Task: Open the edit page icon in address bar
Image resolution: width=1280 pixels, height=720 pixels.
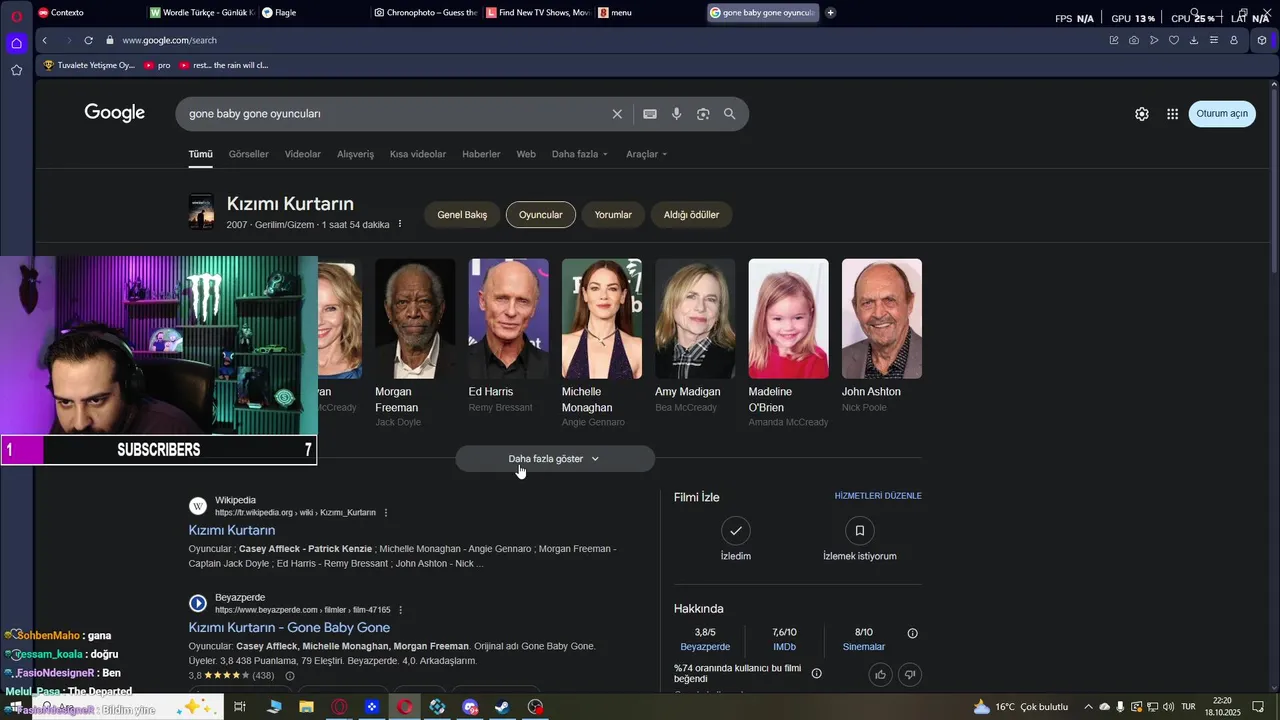Action: pyautogui.click(x=1114, y=40)
